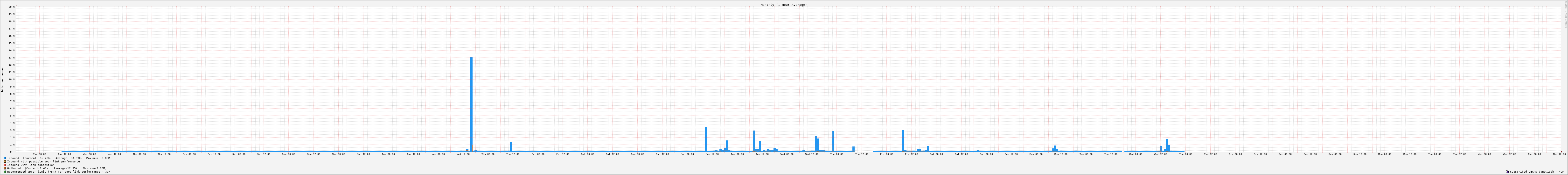Click the blue Inbound legend swatch

coord(5,158)
